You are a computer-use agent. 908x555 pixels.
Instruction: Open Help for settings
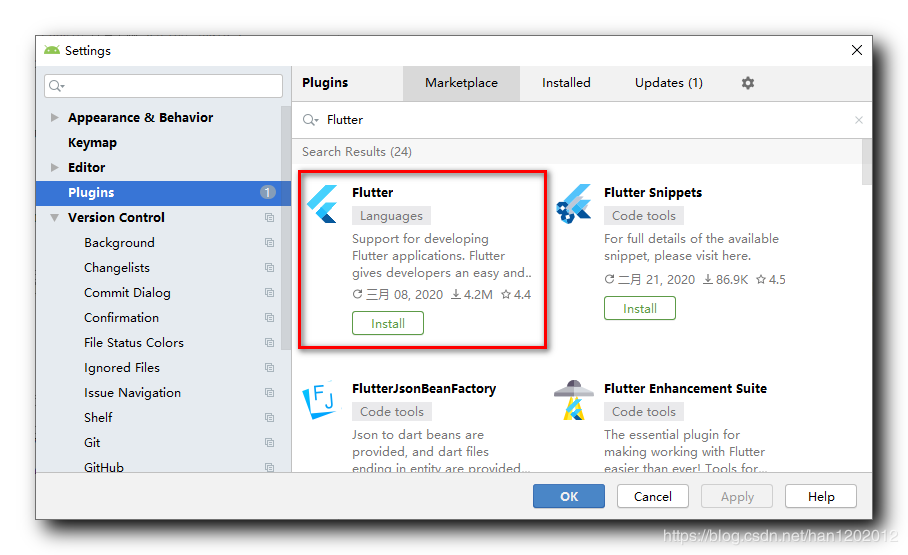tap(821, 496)
